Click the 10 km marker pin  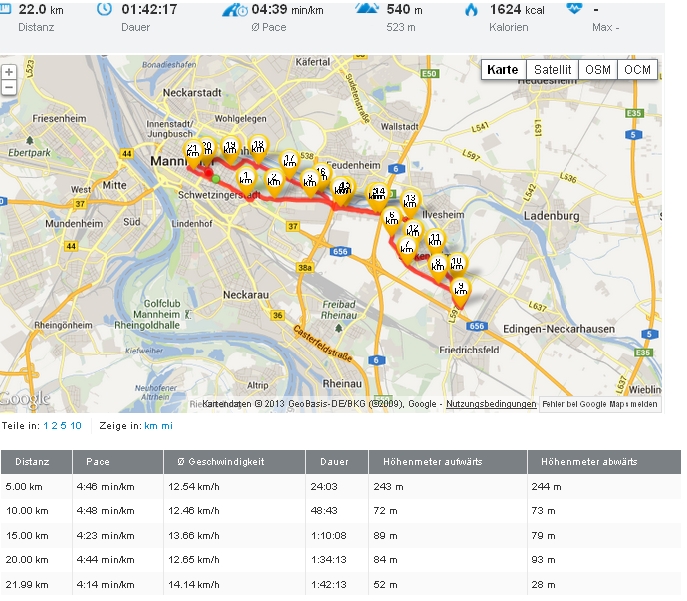point(456,263)
